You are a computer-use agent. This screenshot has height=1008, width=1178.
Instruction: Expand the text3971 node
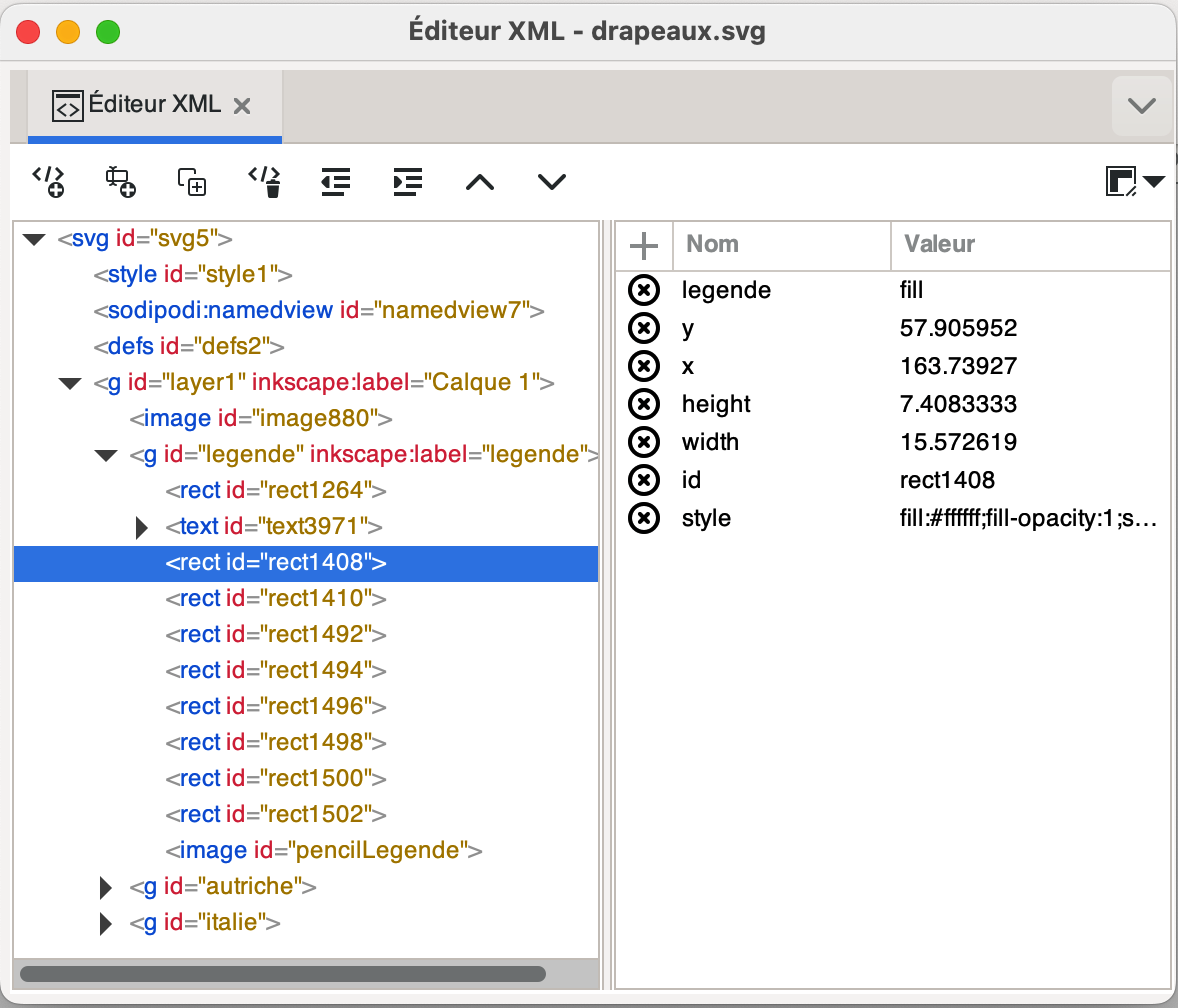pos(142,527)
